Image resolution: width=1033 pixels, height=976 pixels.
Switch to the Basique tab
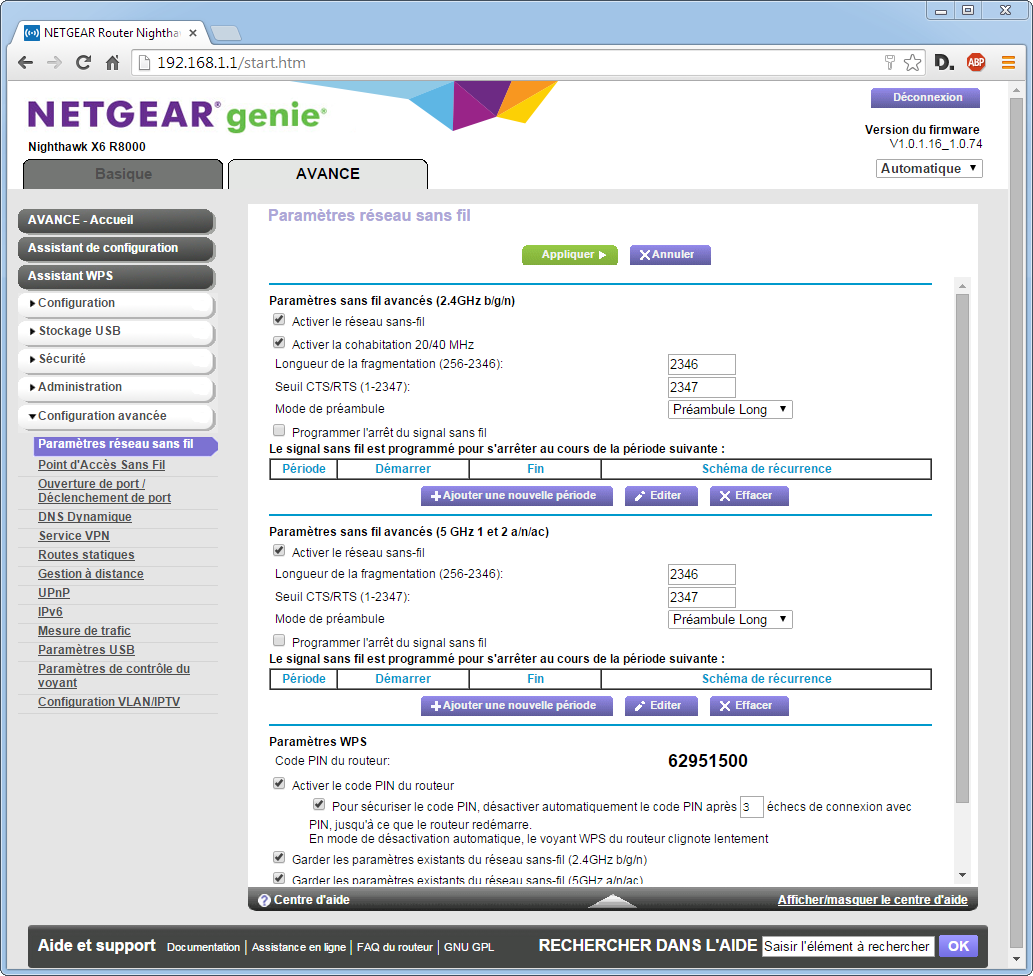(123, 174)
